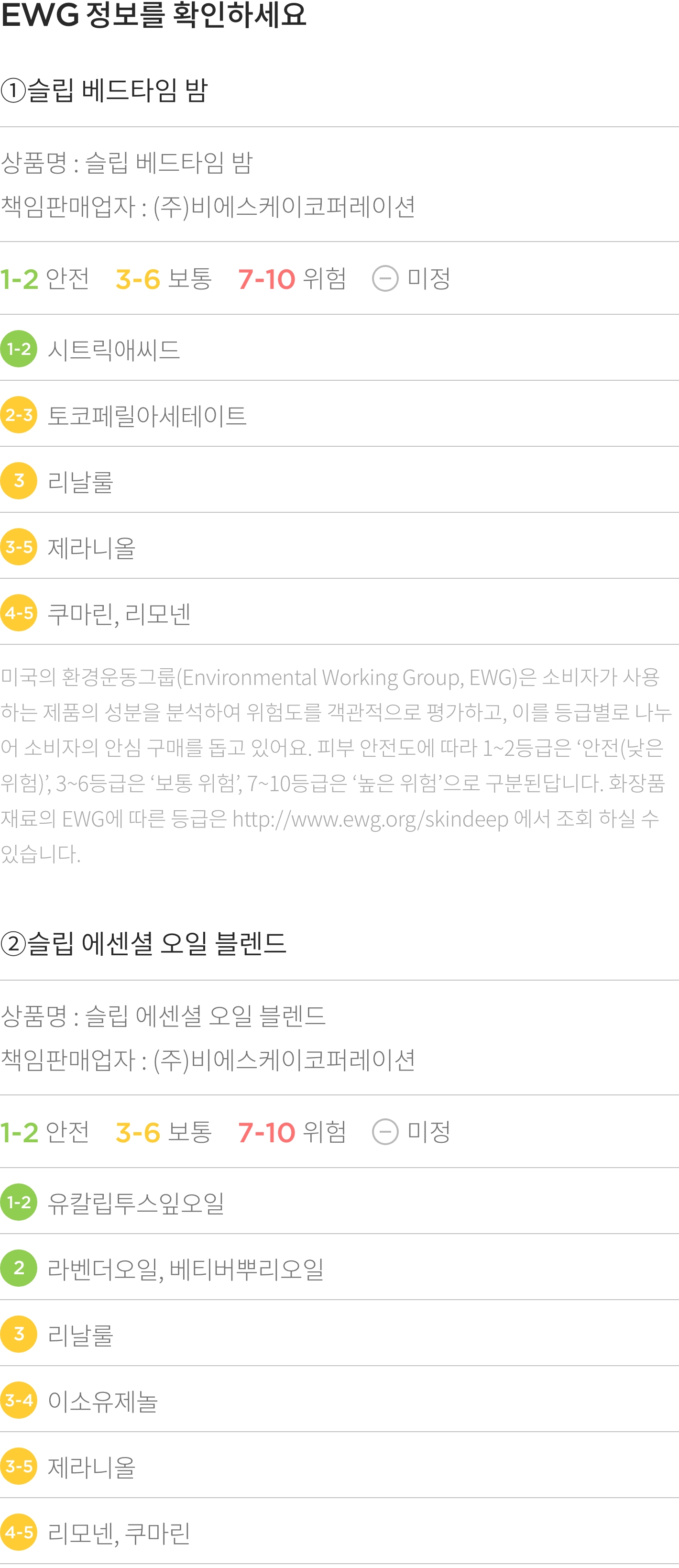
Task: Click the first 7-10 위험 legend label
Action: (292, 279)
